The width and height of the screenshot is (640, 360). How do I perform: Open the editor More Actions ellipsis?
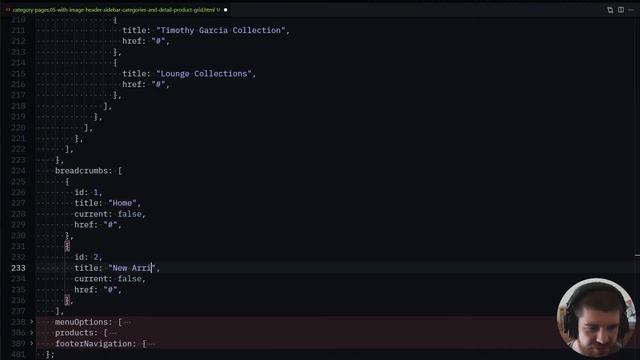[631, 10]
